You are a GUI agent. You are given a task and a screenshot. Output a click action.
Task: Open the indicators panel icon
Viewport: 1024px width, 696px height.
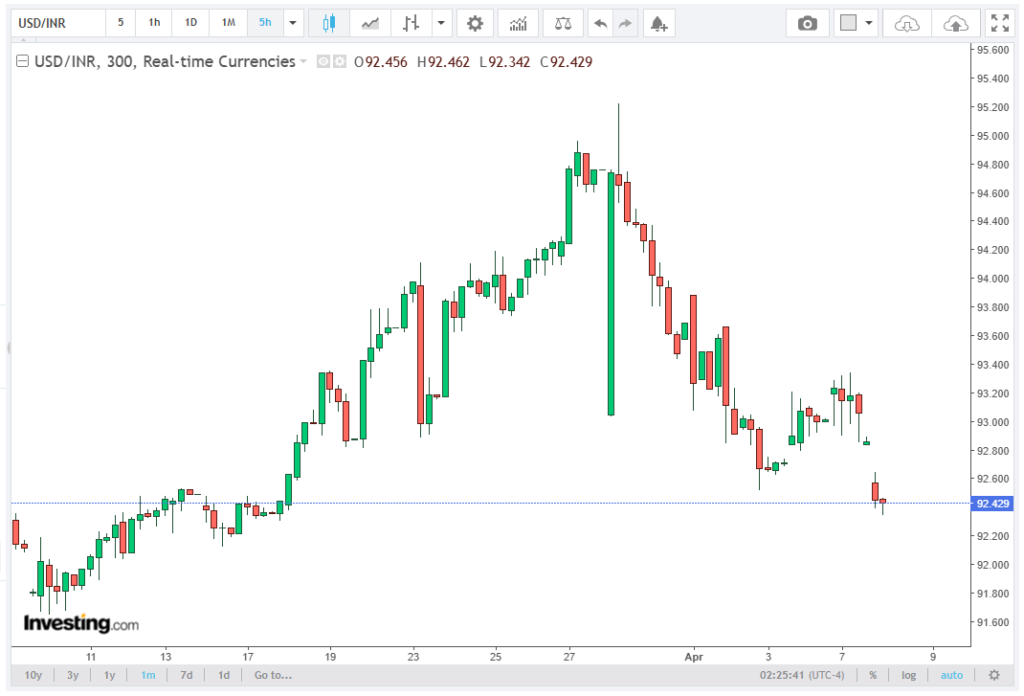pyautogui.click(x=518, y=23)
